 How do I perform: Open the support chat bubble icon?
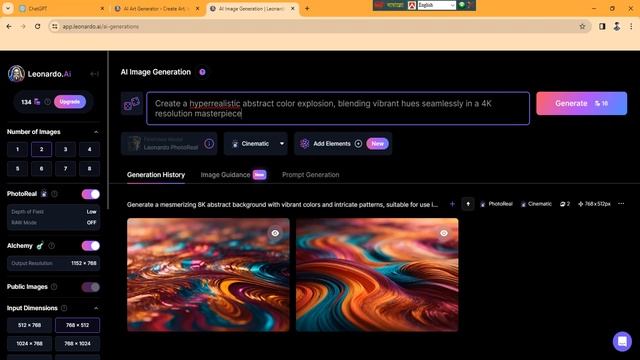(x=622, y=341)
